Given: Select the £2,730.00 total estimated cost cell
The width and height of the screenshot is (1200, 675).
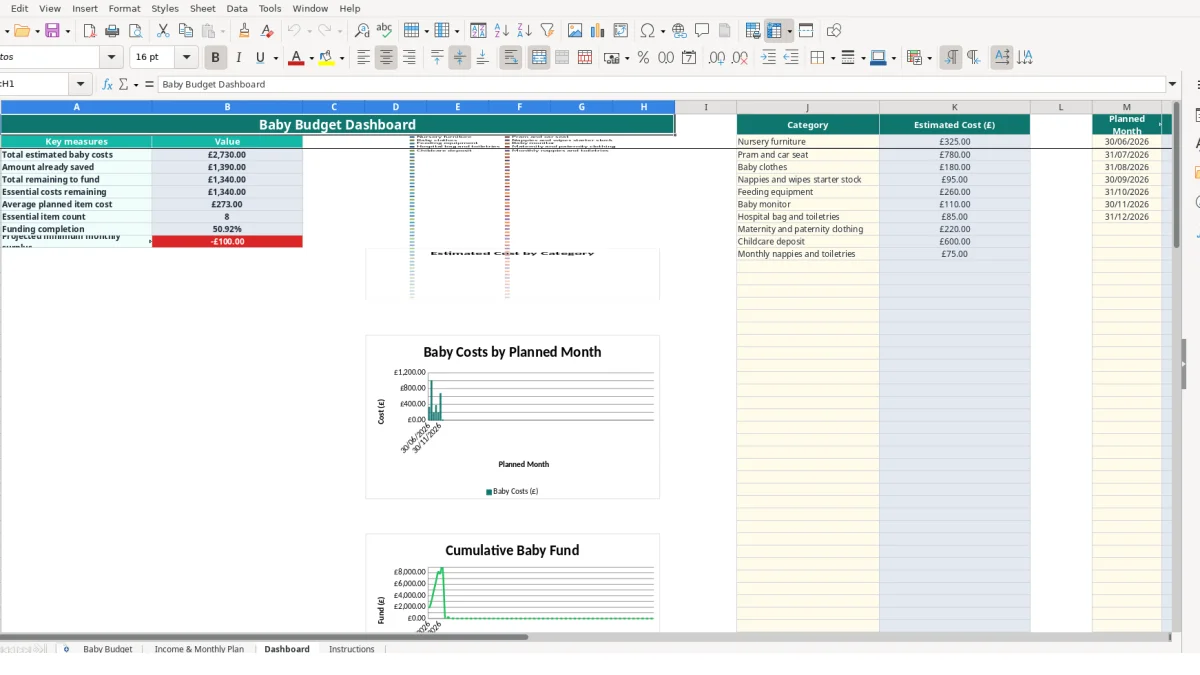Looking at the screenshot, I should pyautogui.click(x=227, y=155).
